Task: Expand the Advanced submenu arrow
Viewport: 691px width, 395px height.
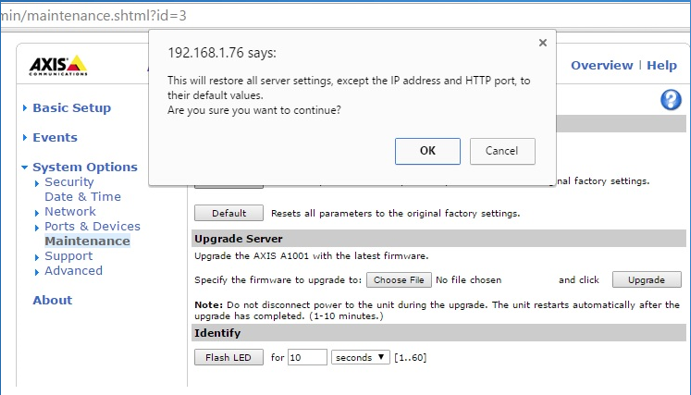Action: pyautogui.click(x=37, y=272)
